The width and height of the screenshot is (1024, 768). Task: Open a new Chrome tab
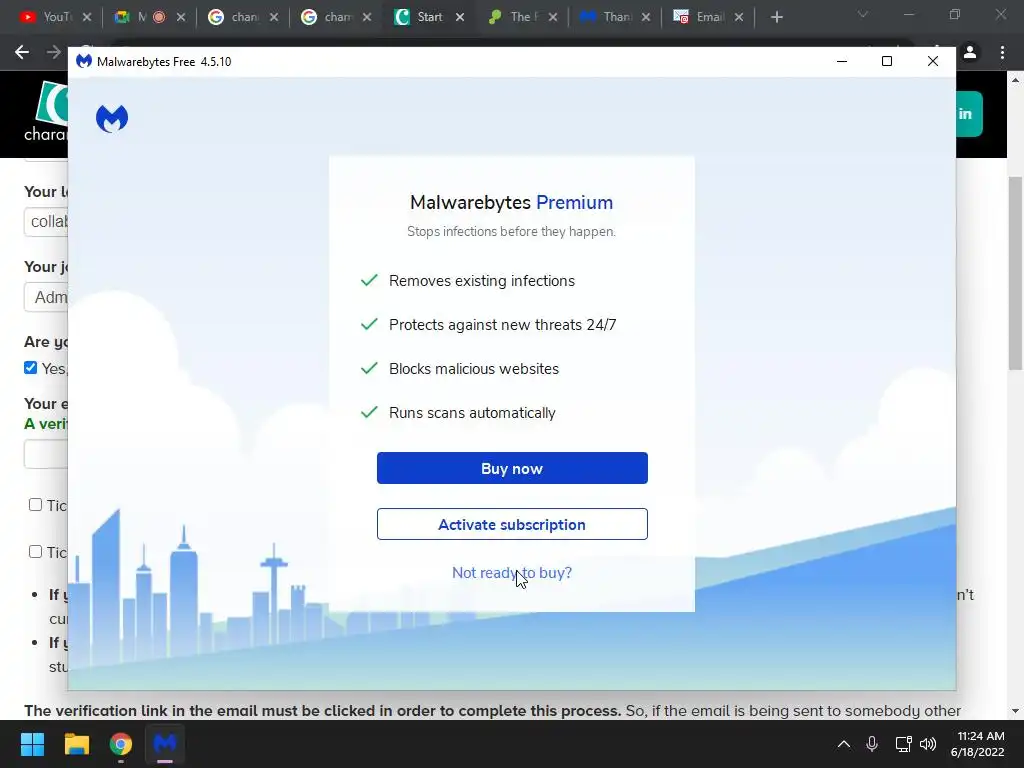pos(776,17)
